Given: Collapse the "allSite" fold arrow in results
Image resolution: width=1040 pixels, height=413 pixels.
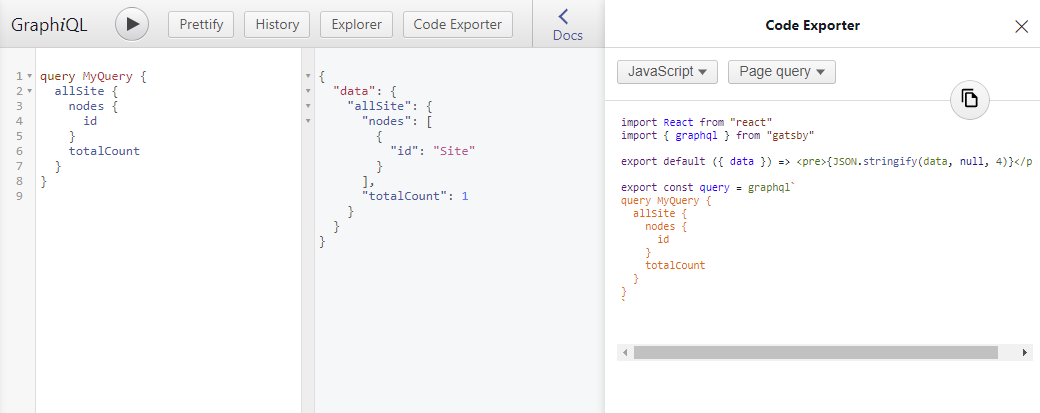Looking at the screenshot, I should [x=308, y=106].
